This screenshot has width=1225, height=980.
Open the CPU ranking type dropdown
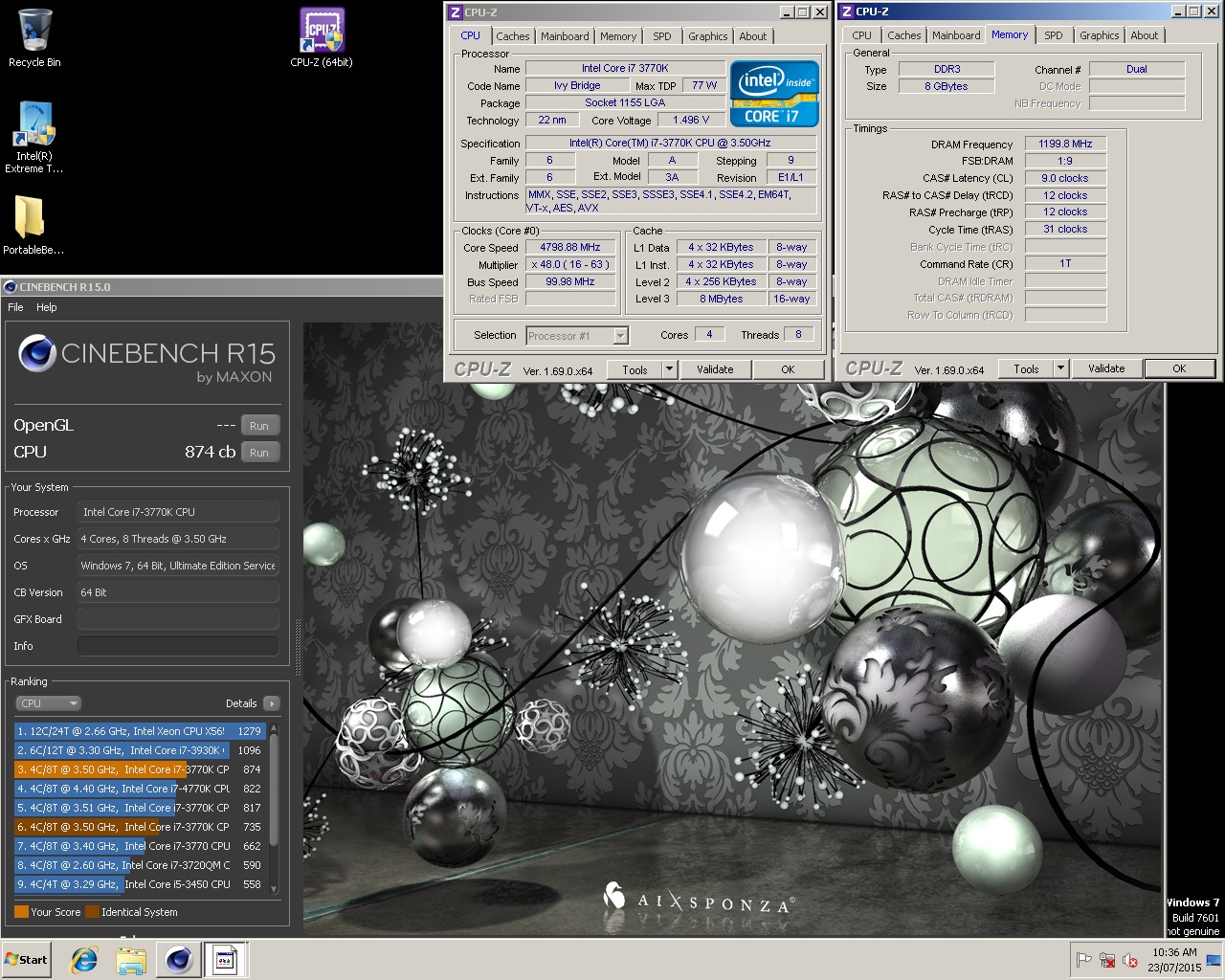pos(47,703)
